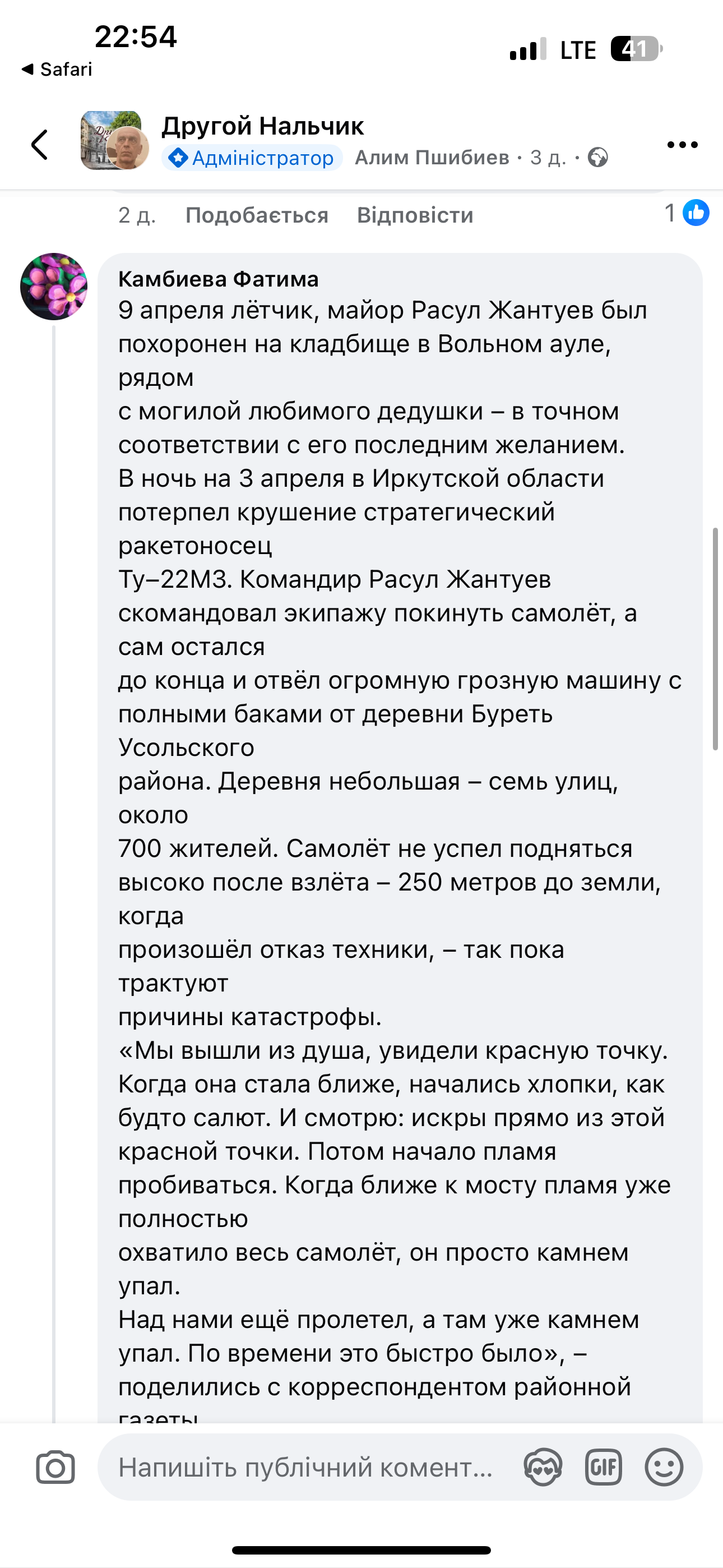The height and width of the screenshot is (1568, 723).
Task: Tap the globe public privacy icon
Action: 597,158
